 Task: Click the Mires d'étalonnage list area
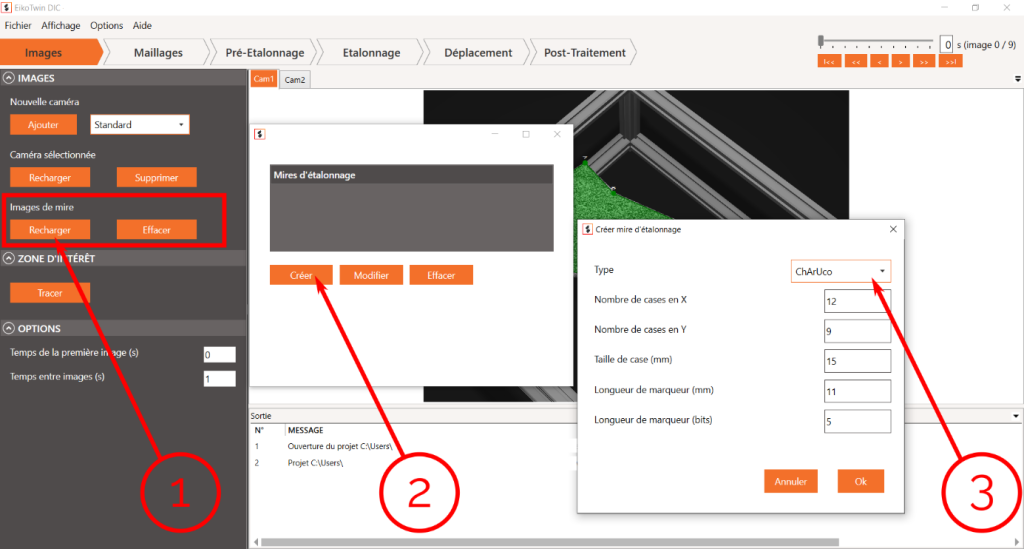coord(411,217)
